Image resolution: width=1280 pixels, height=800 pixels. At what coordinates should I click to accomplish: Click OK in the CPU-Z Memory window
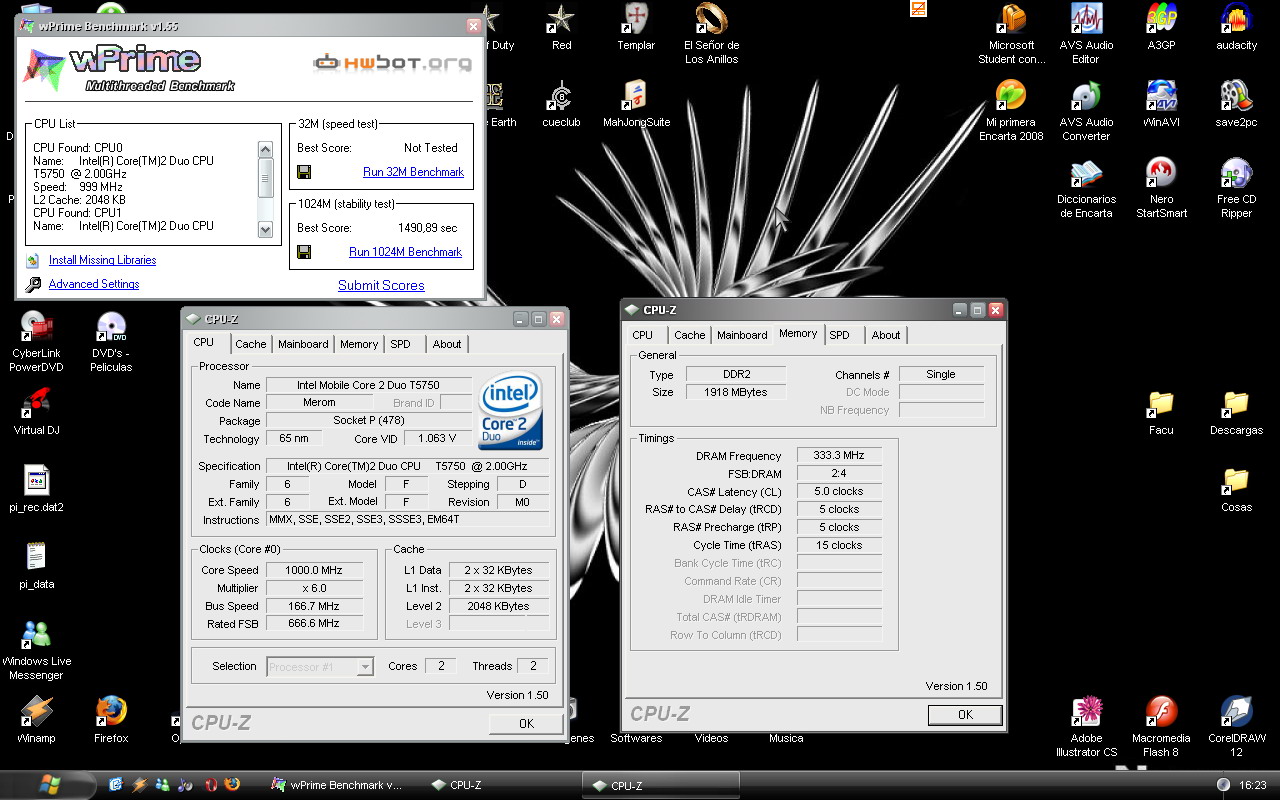[965, 714]
